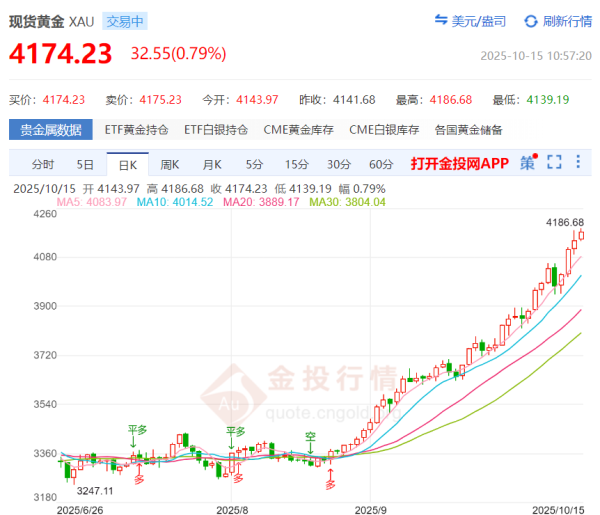The height and width of the screenshot is (515, 600).
Task: Open 各国黄金储备 link
Action: click(468, 130)
